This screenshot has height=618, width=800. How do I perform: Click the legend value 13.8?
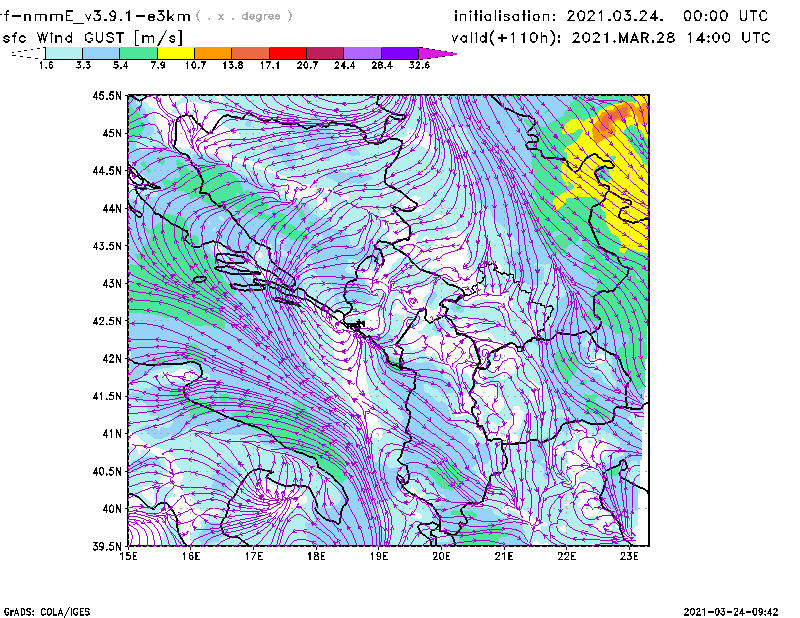point(233,65)
